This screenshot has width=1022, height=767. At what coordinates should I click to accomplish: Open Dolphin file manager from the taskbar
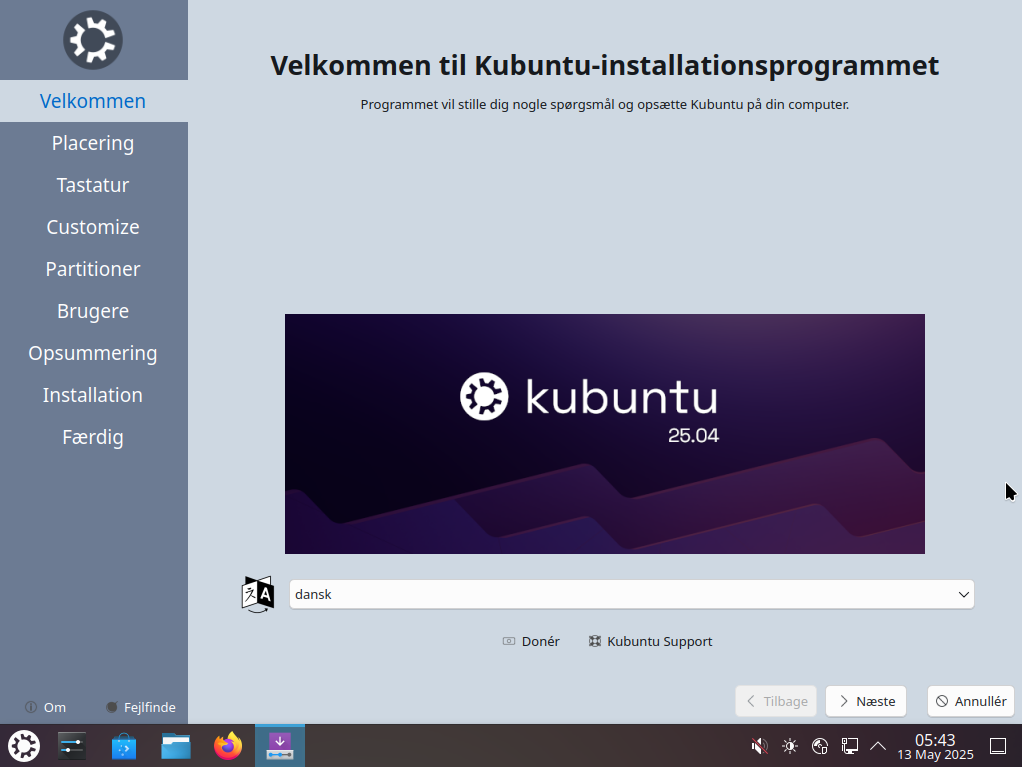click(176, 745)
